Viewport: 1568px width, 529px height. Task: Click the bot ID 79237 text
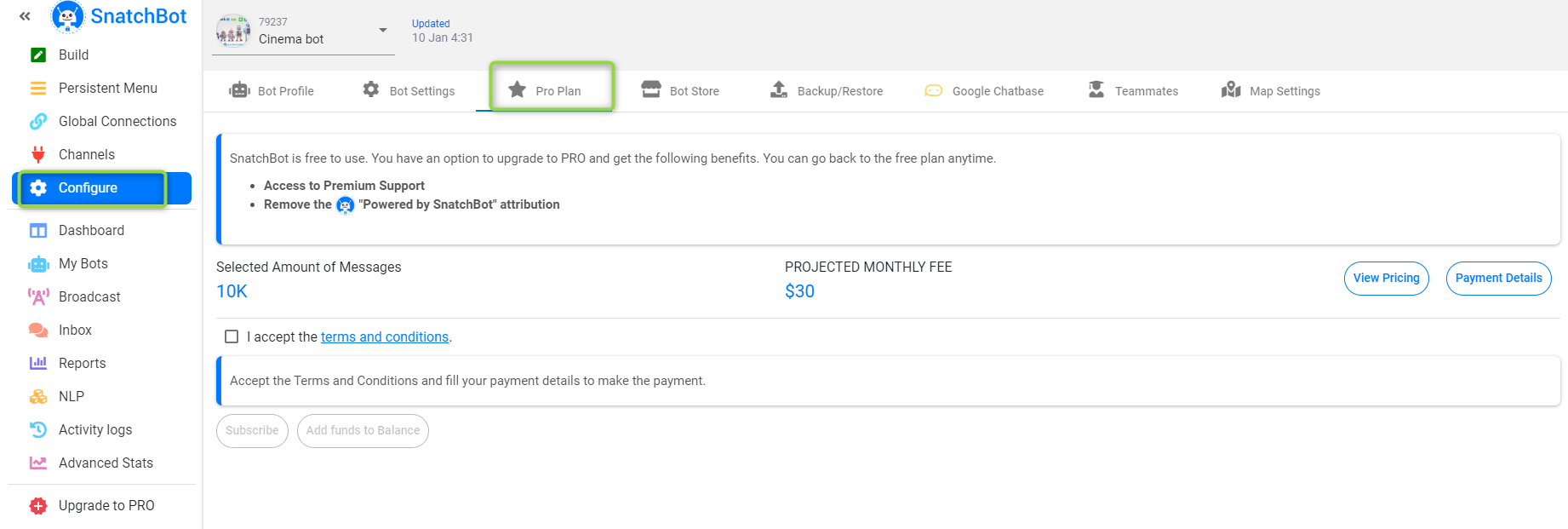click(x=273, y=22)
